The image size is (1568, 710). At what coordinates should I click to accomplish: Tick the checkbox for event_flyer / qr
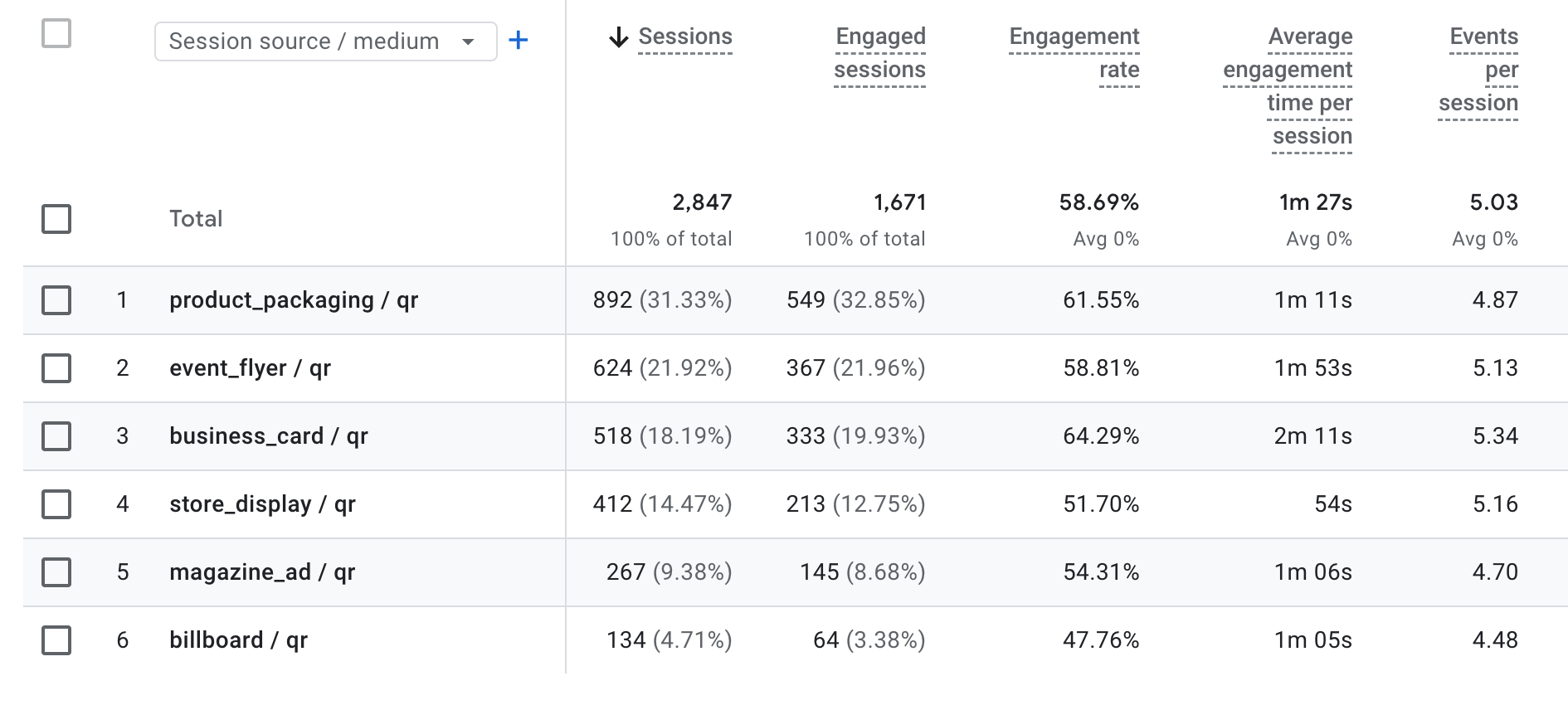56,368
